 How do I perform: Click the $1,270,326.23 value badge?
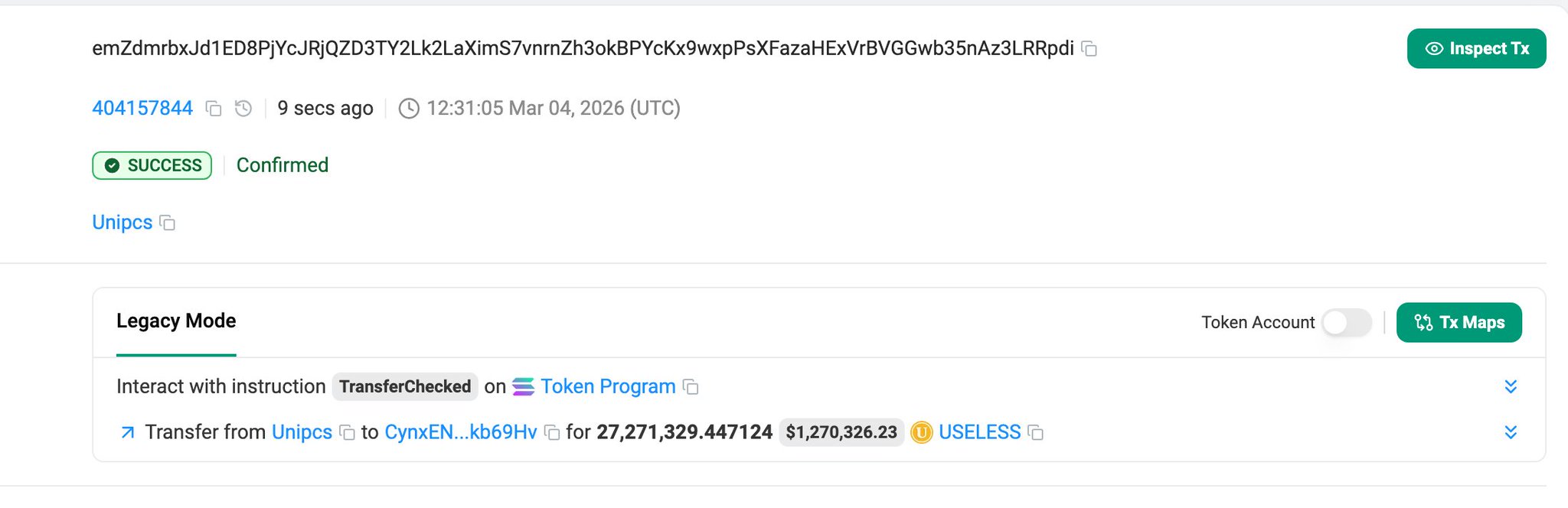pos(841,433)
